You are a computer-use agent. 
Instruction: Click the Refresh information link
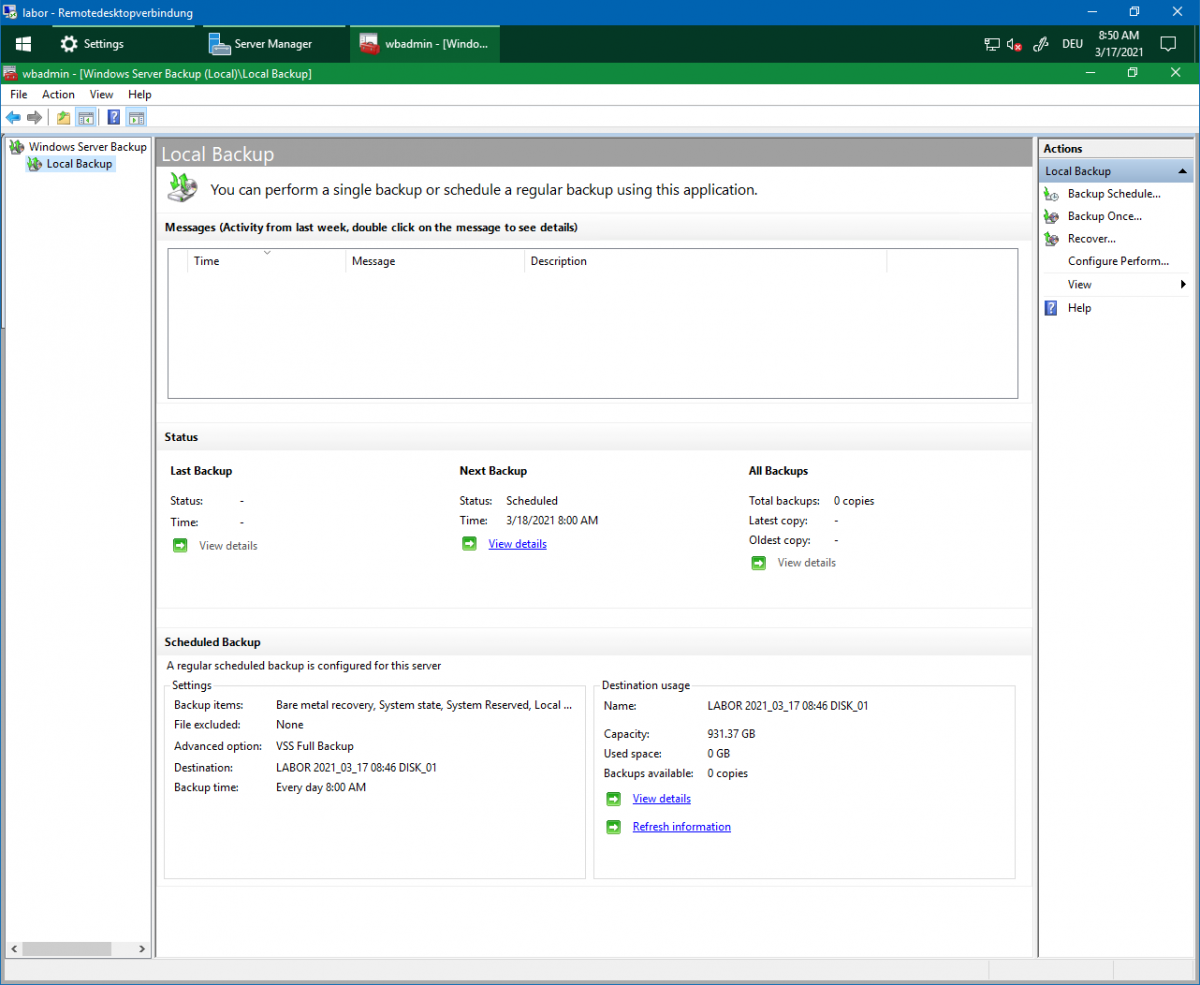pos(681,827)
